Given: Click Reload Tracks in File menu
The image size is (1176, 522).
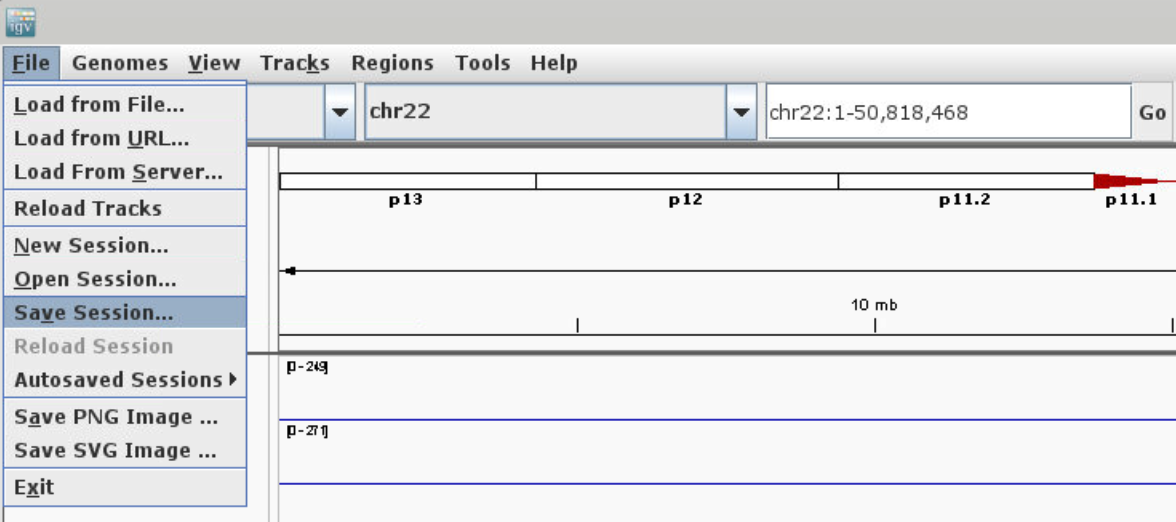Looking at the screenshot, I should tap(88, 209).
